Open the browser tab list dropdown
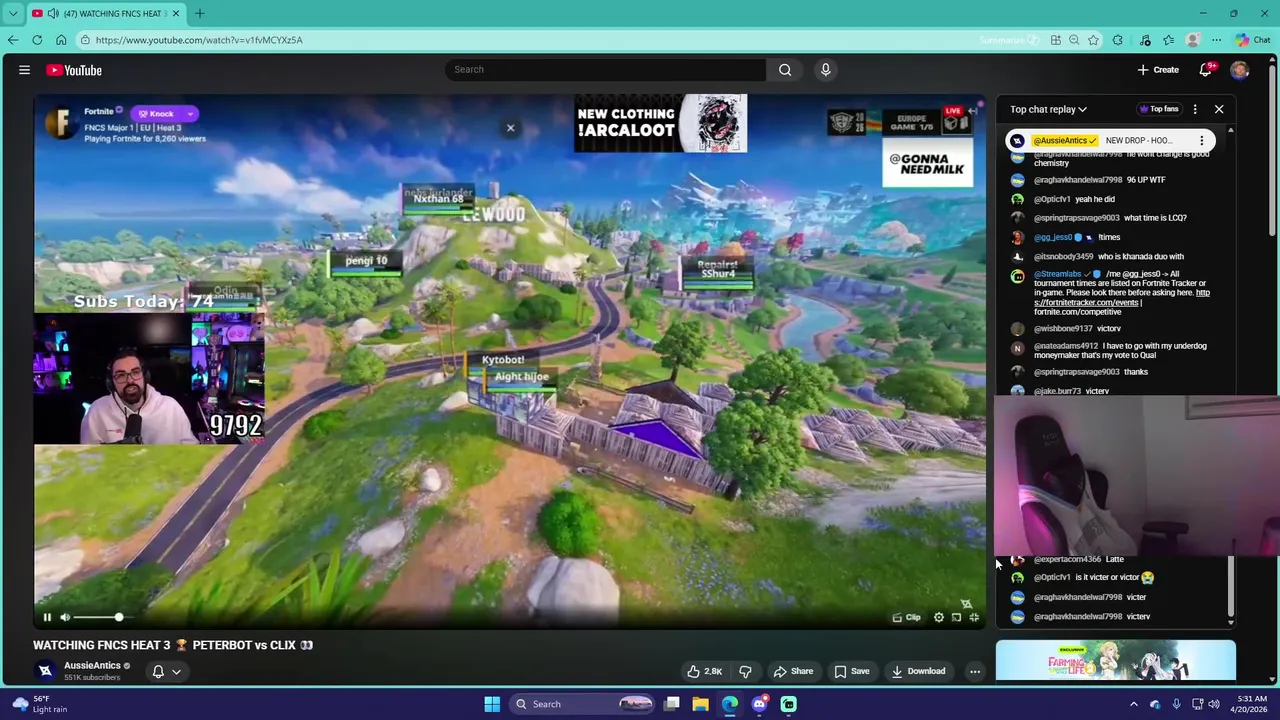1280x720 pixels. [13, 13]
